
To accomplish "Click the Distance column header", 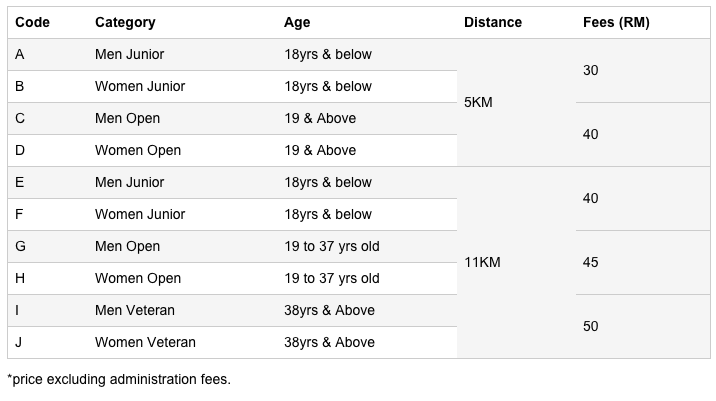I will point(493,22).
